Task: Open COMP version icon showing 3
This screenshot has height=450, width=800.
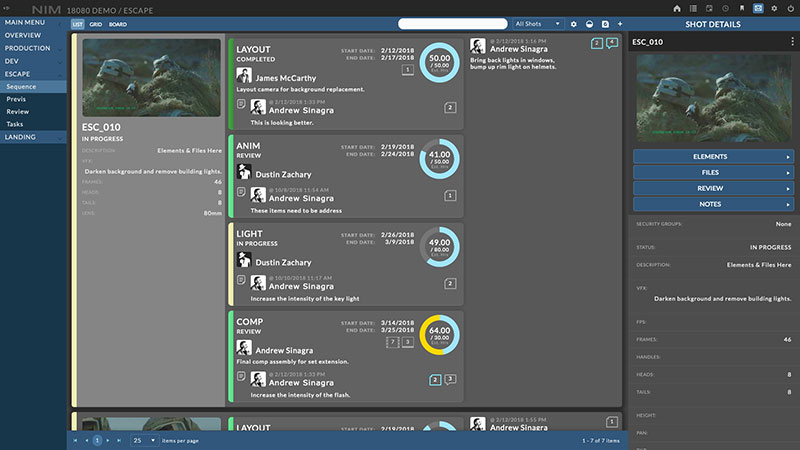Action: (408, 342)
